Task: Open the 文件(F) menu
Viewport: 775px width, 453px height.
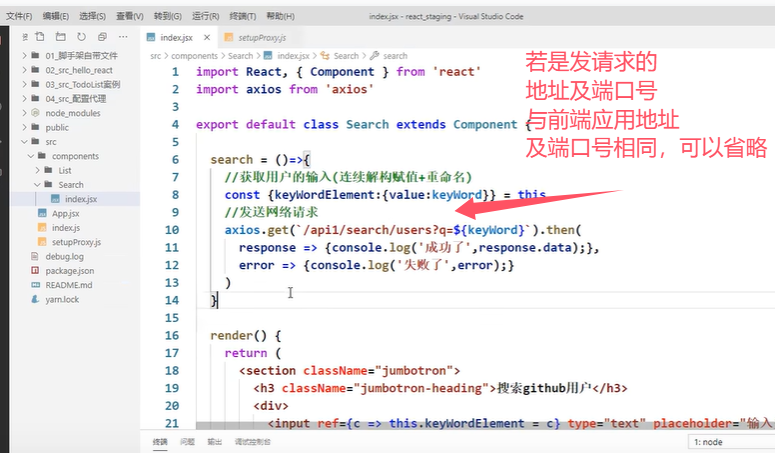Action: click(x=19, y=16)
